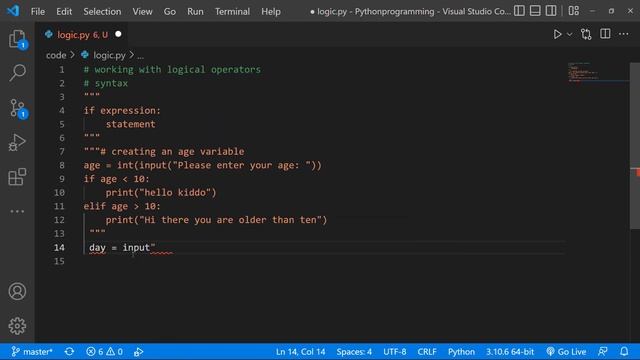Open the Manage settings gear
The width and height of the screenshot is (640, 360).
[17, 326]
